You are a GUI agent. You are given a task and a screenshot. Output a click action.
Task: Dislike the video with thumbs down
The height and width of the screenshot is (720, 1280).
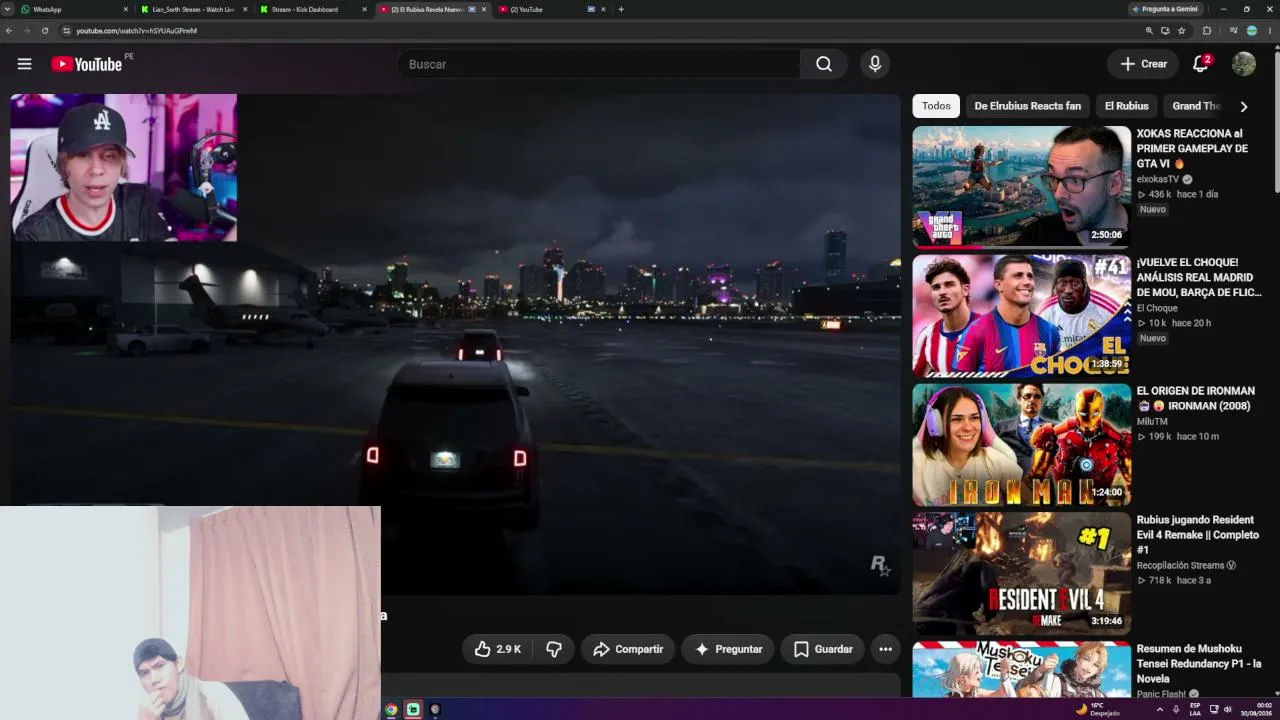click(554, 649)
